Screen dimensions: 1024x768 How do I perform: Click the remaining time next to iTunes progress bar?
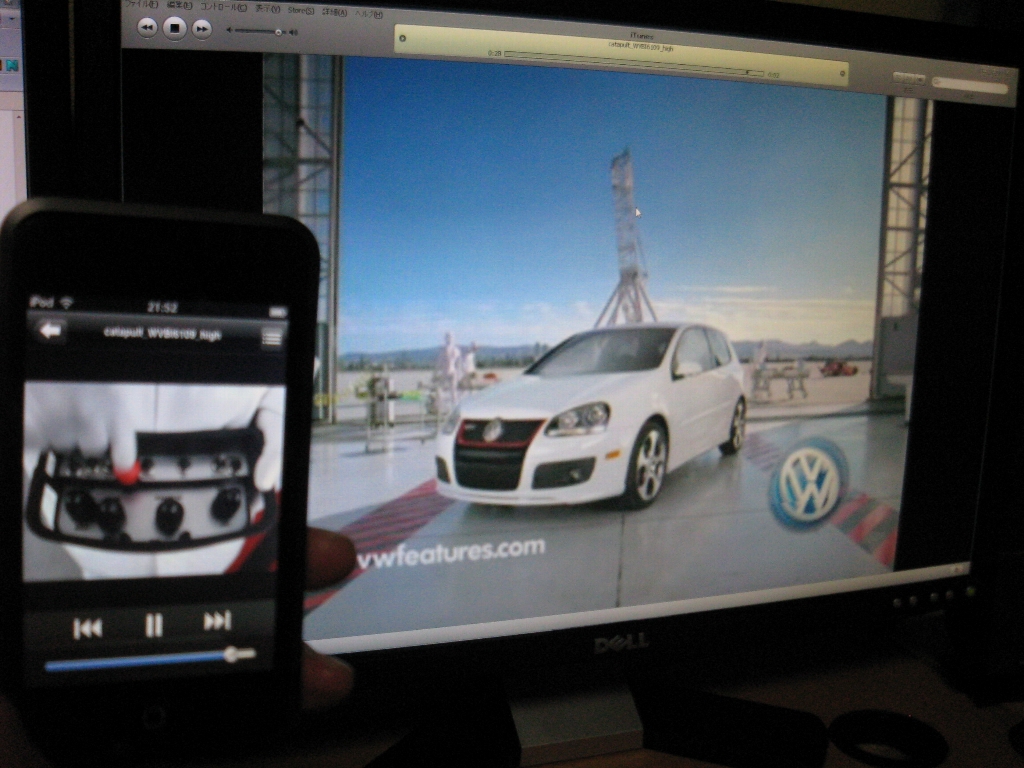(774, 75)
